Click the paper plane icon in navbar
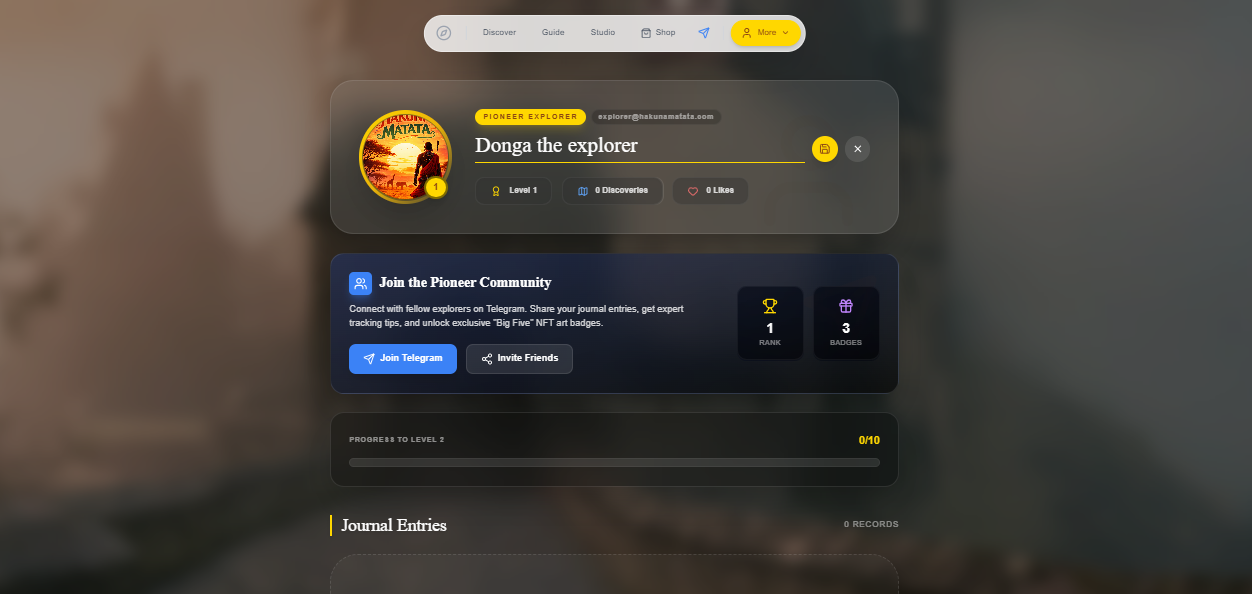The width and height of the screenshot is (1252, 594). coord(704,33)
